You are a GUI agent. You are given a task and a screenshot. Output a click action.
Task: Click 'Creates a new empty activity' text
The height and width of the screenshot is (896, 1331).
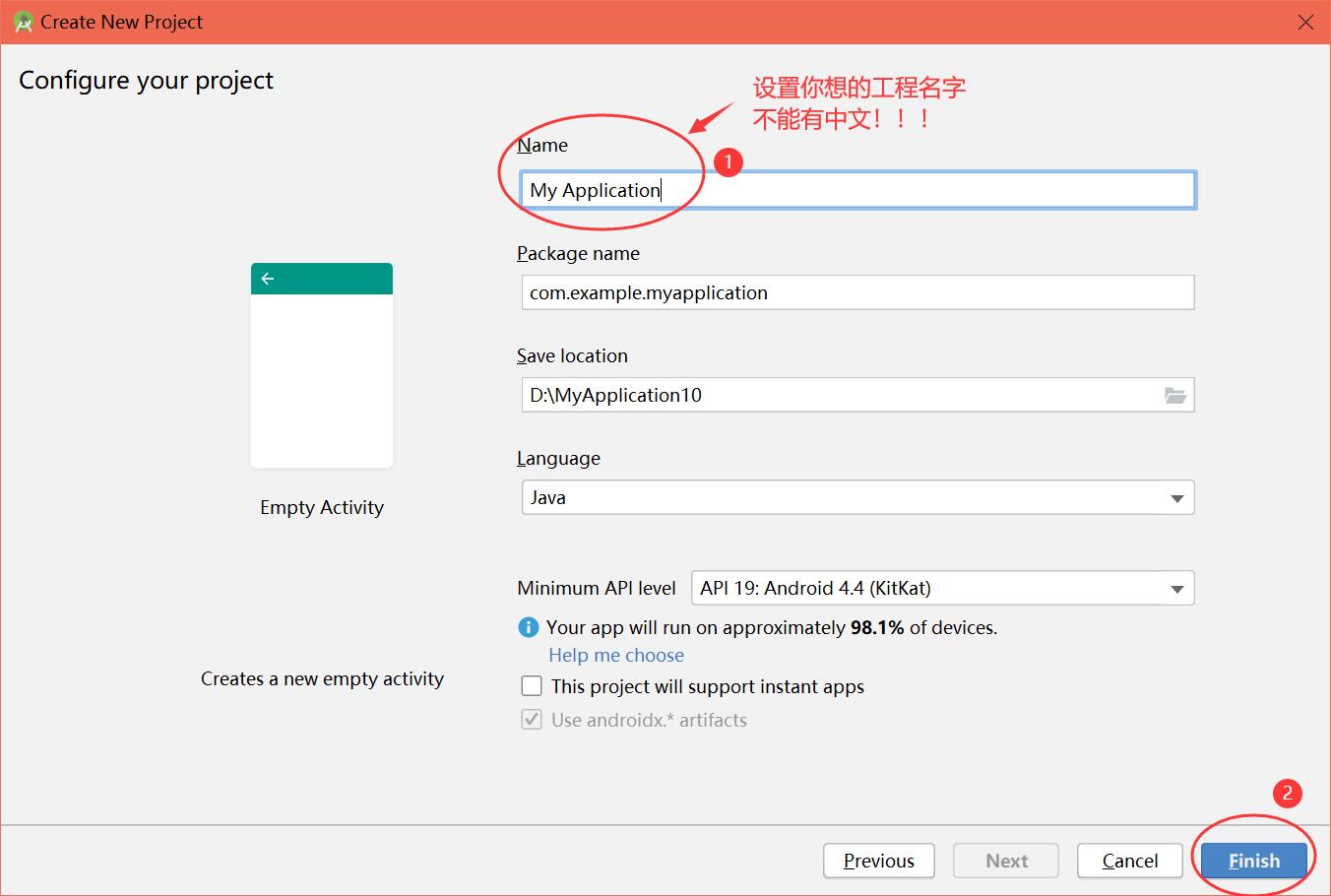click(322, 678)
